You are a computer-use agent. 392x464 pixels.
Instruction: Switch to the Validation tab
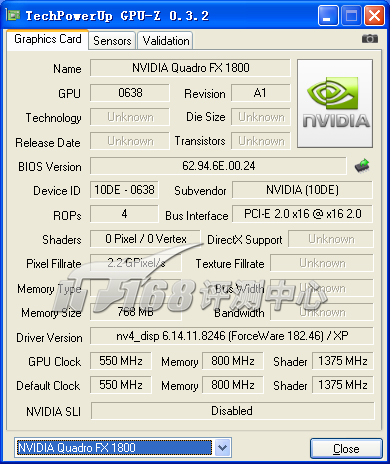166,41
